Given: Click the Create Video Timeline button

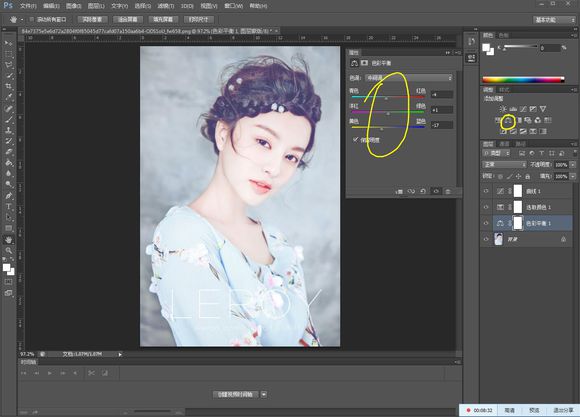Looking at the screenshot, I should click(x=236, y=394).
